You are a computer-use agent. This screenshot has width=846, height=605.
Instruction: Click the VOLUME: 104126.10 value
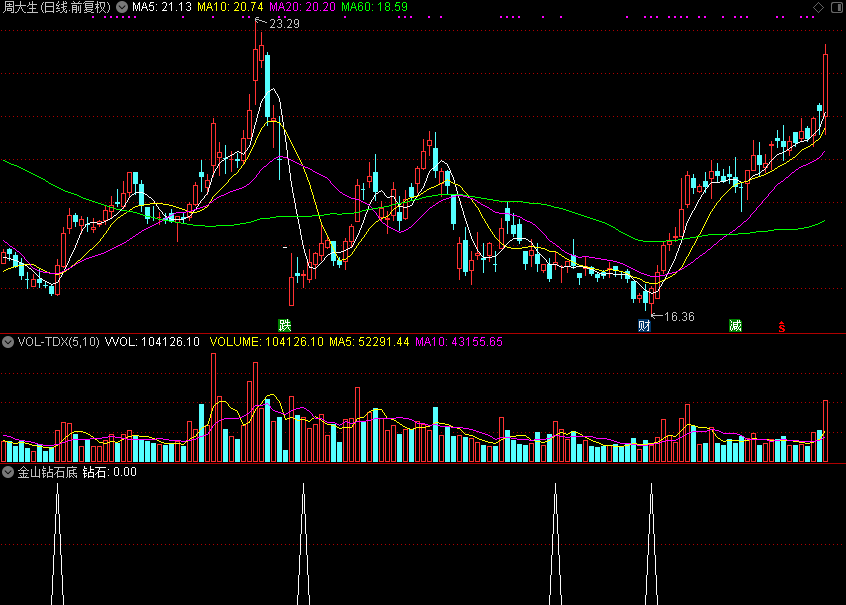click(x=267, y=342)
